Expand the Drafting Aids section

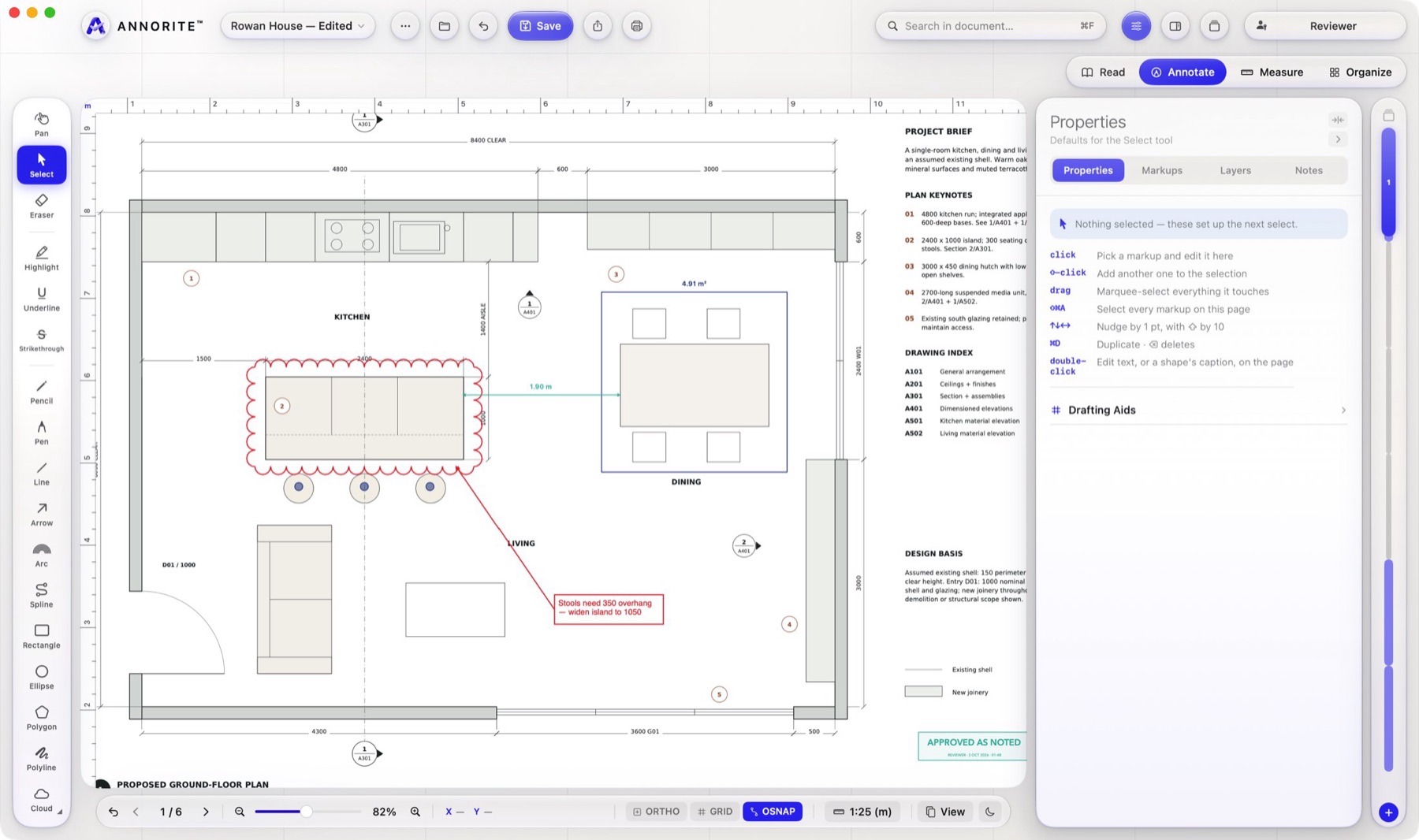(x=1198, y=410)
